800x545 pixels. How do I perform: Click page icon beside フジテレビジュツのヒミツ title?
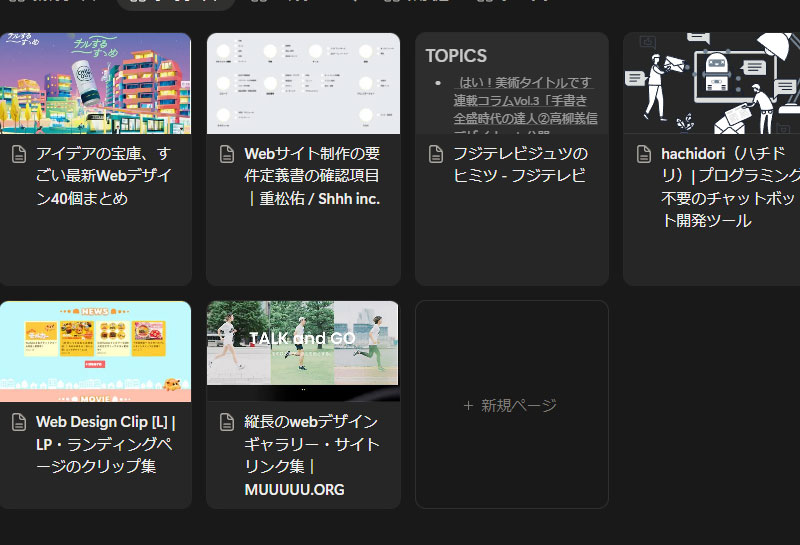(x=435, y=154)
